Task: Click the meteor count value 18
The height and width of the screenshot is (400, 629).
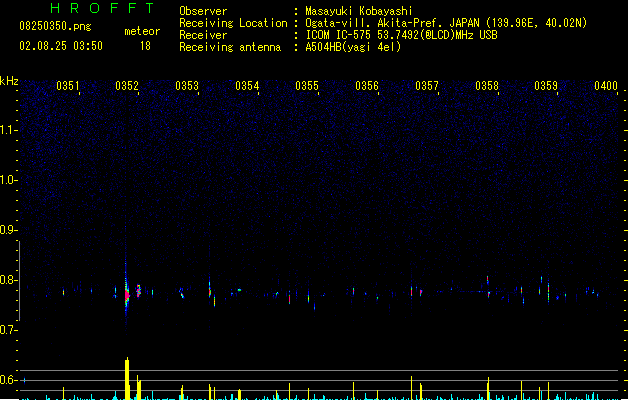Action: [x=145, y=46]
